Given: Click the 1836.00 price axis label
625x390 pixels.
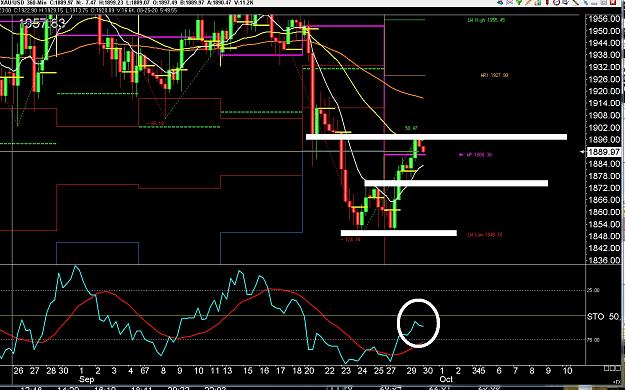Looking at the screenshot, I should (x=604, y=260).
